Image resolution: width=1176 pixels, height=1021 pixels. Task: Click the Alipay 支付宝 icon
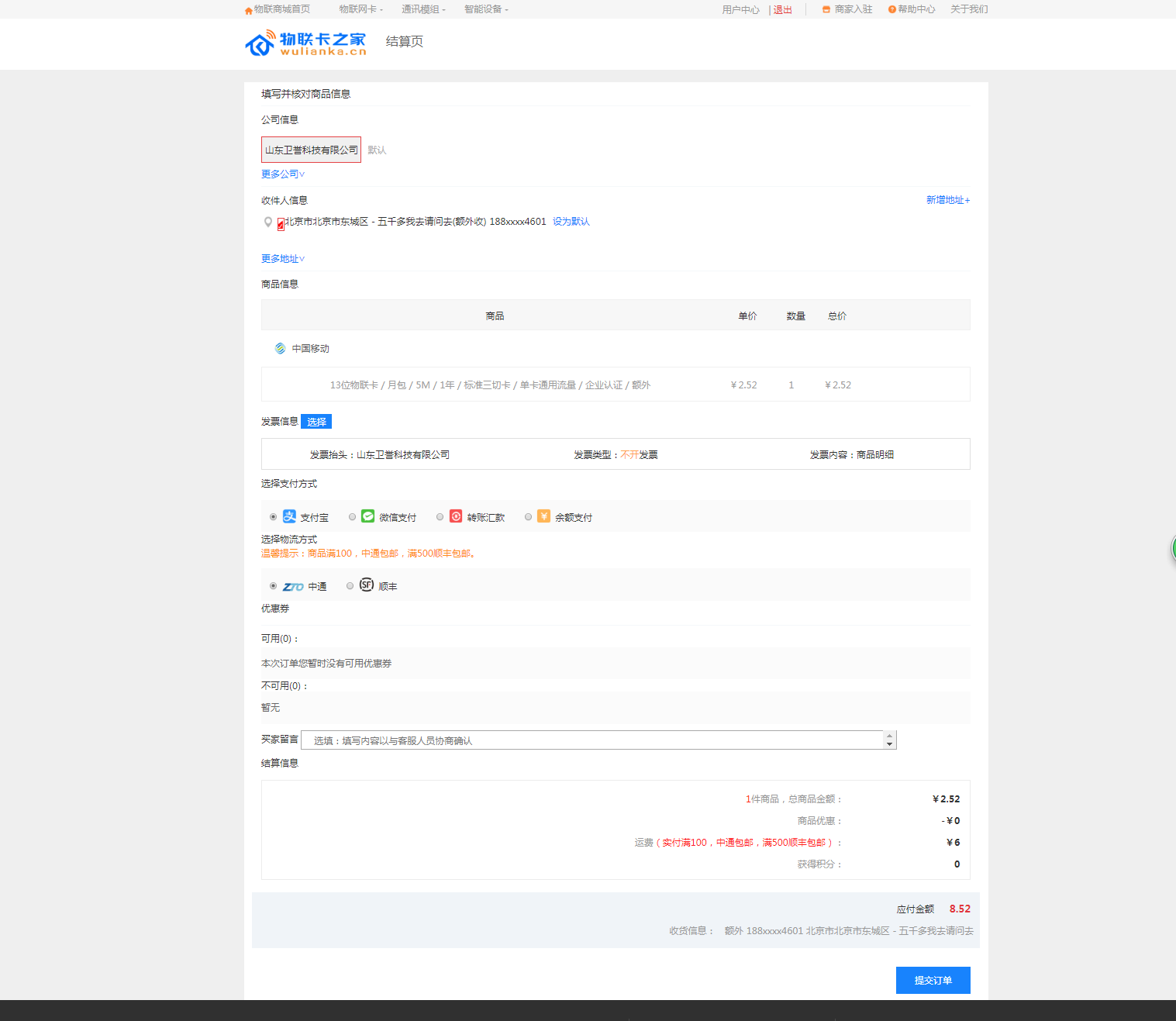pos(289,516)
